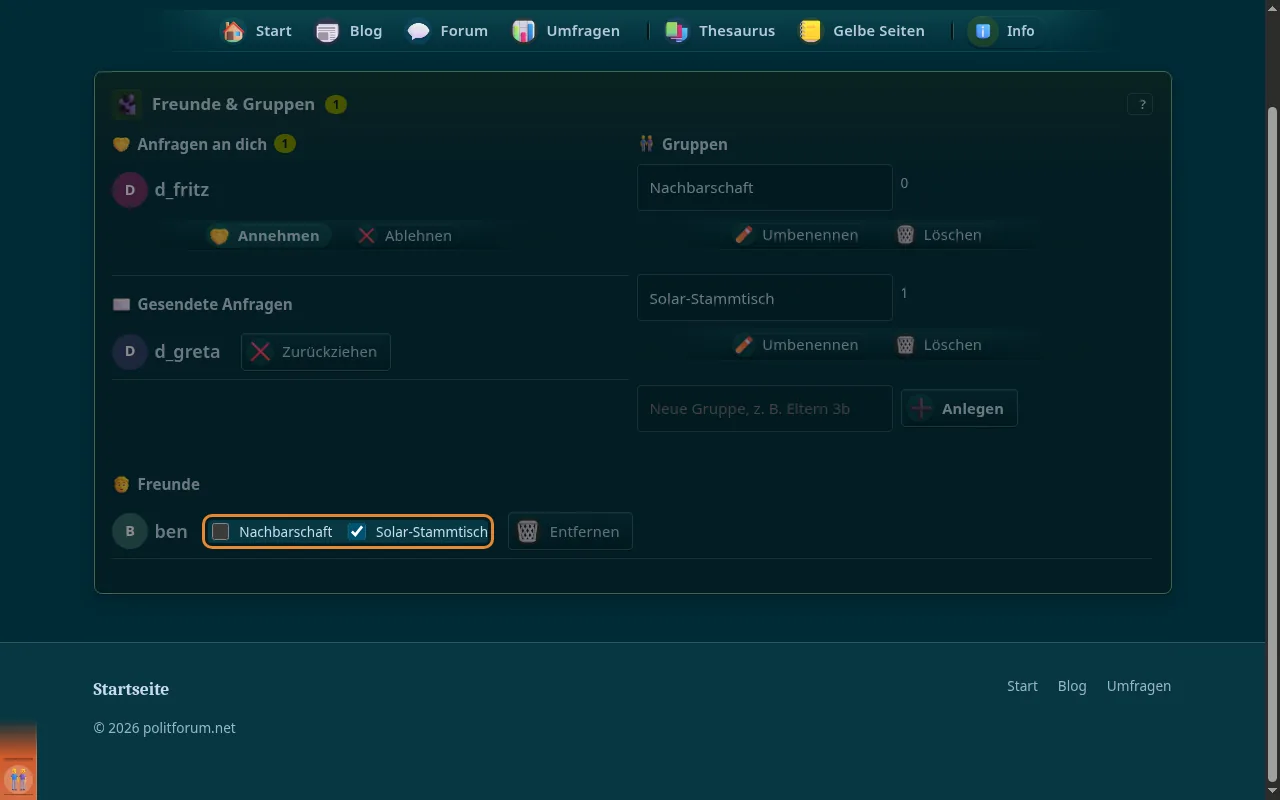Remove ben from friends
This screenshot has height=800, width=1280.
point(570,531)
